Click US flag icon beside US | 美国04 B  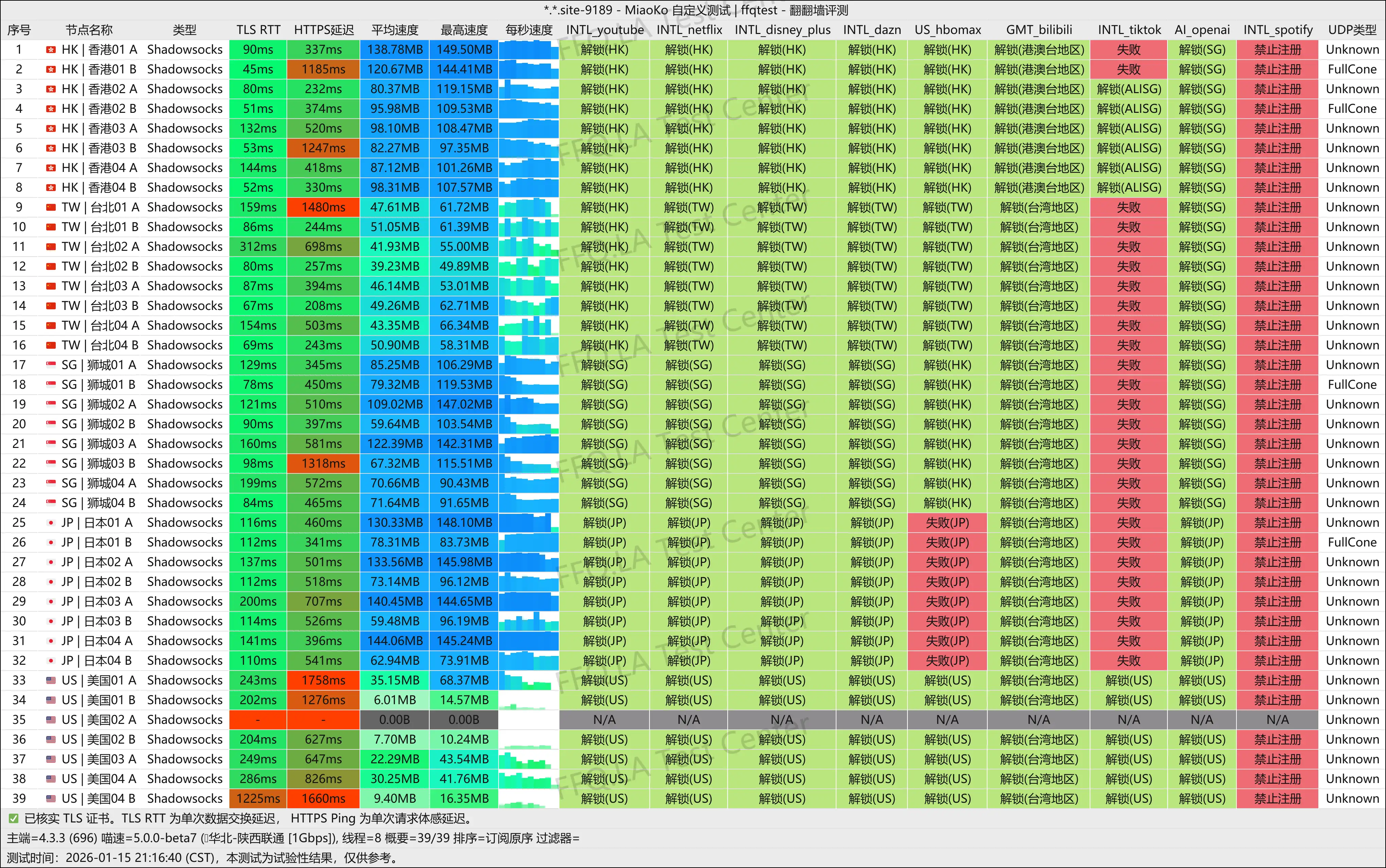pos(51,799)
